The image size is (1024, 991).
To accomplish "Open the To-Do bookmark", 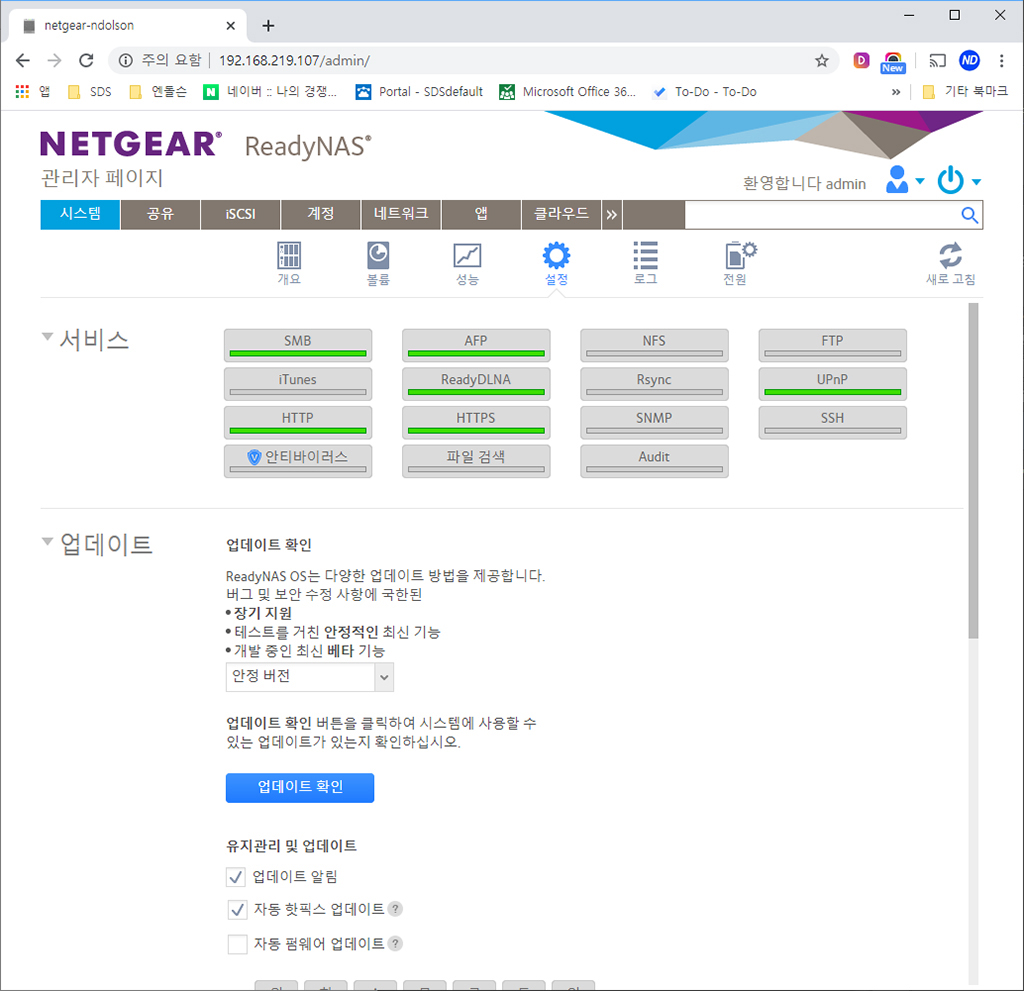I will pyautogui.click(x=705, y=92).
